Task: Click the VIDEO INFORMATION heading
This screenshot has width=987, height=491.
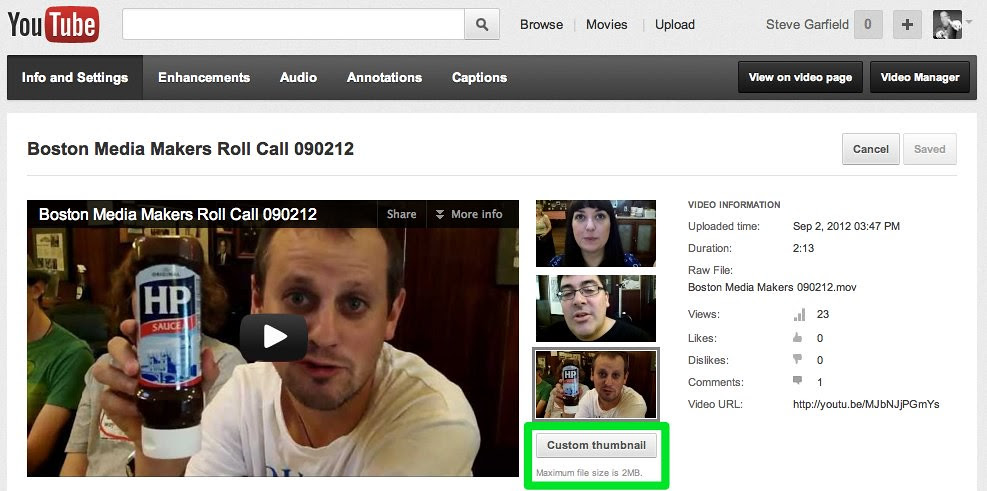Action: tap(734, 205)
